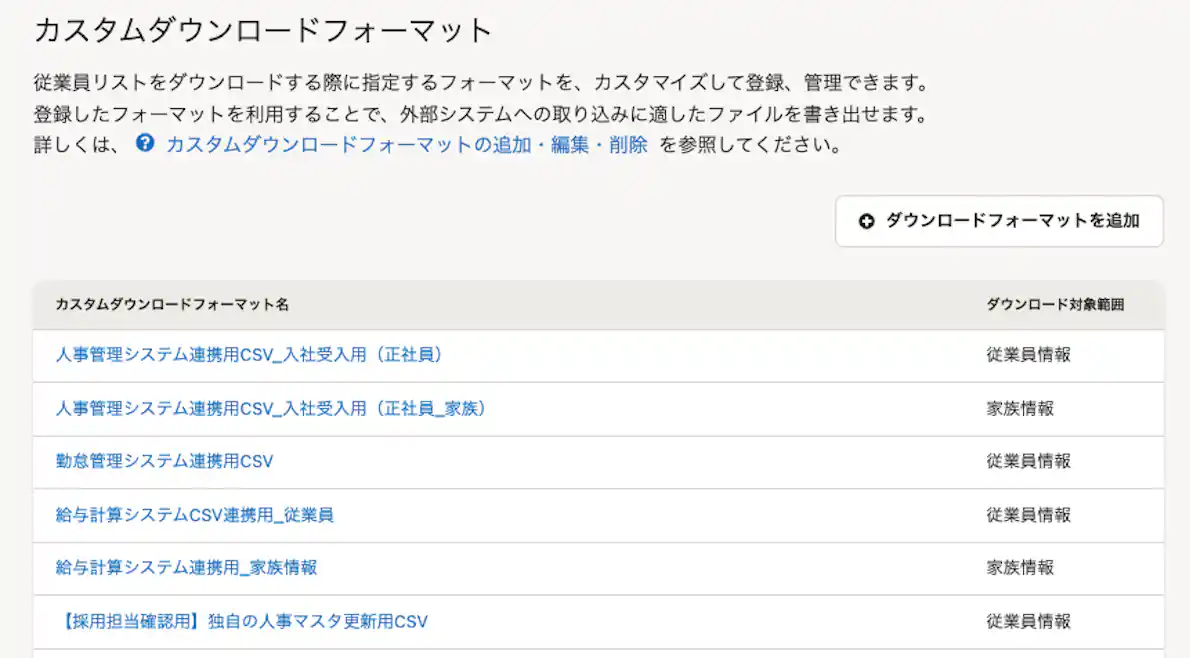
Task: Click 家族情報 in the 入社受入用(正社員_家族) row
Action: (1020, 408)
